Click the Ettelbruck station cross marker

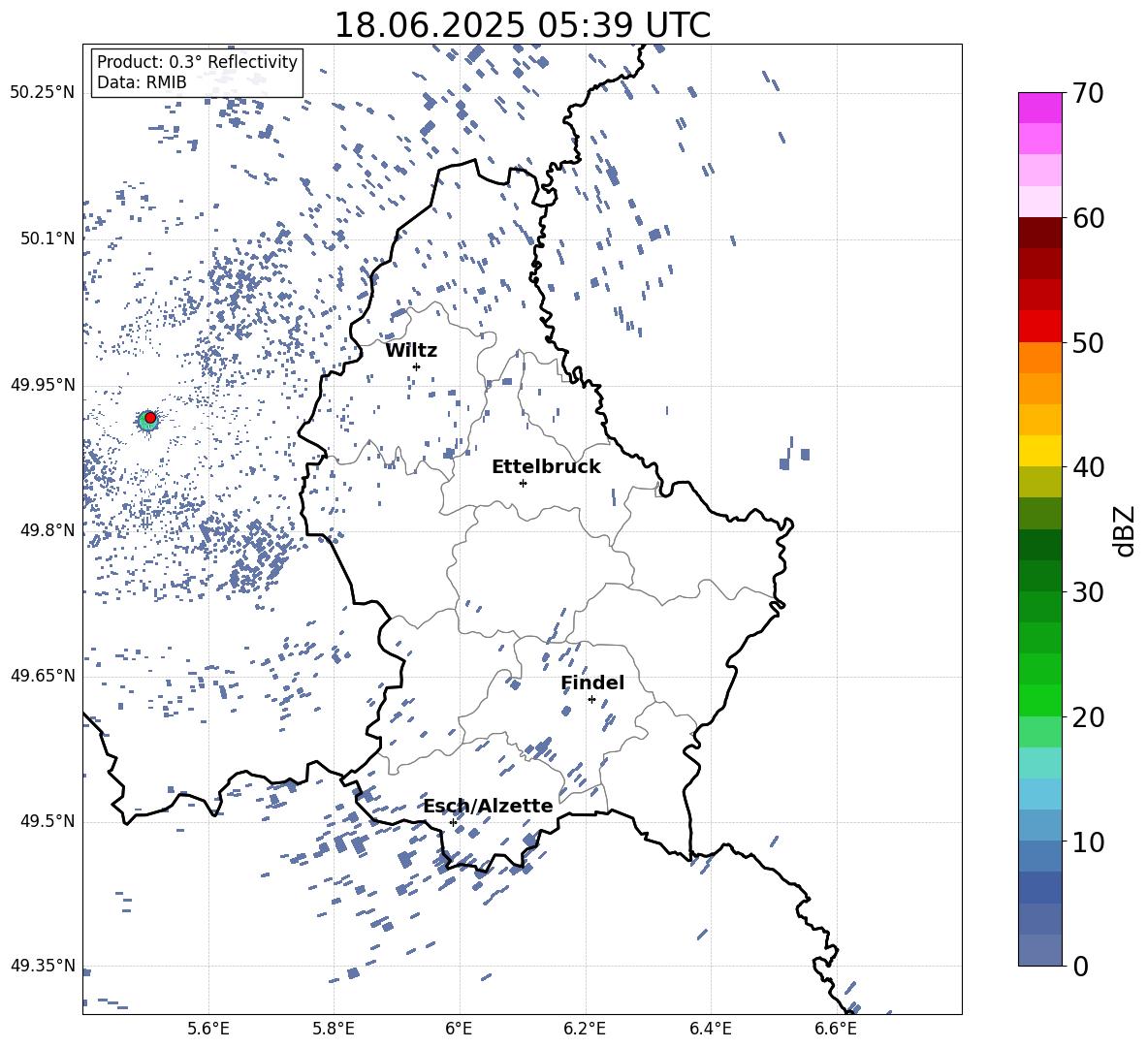[x=523, y=483]
